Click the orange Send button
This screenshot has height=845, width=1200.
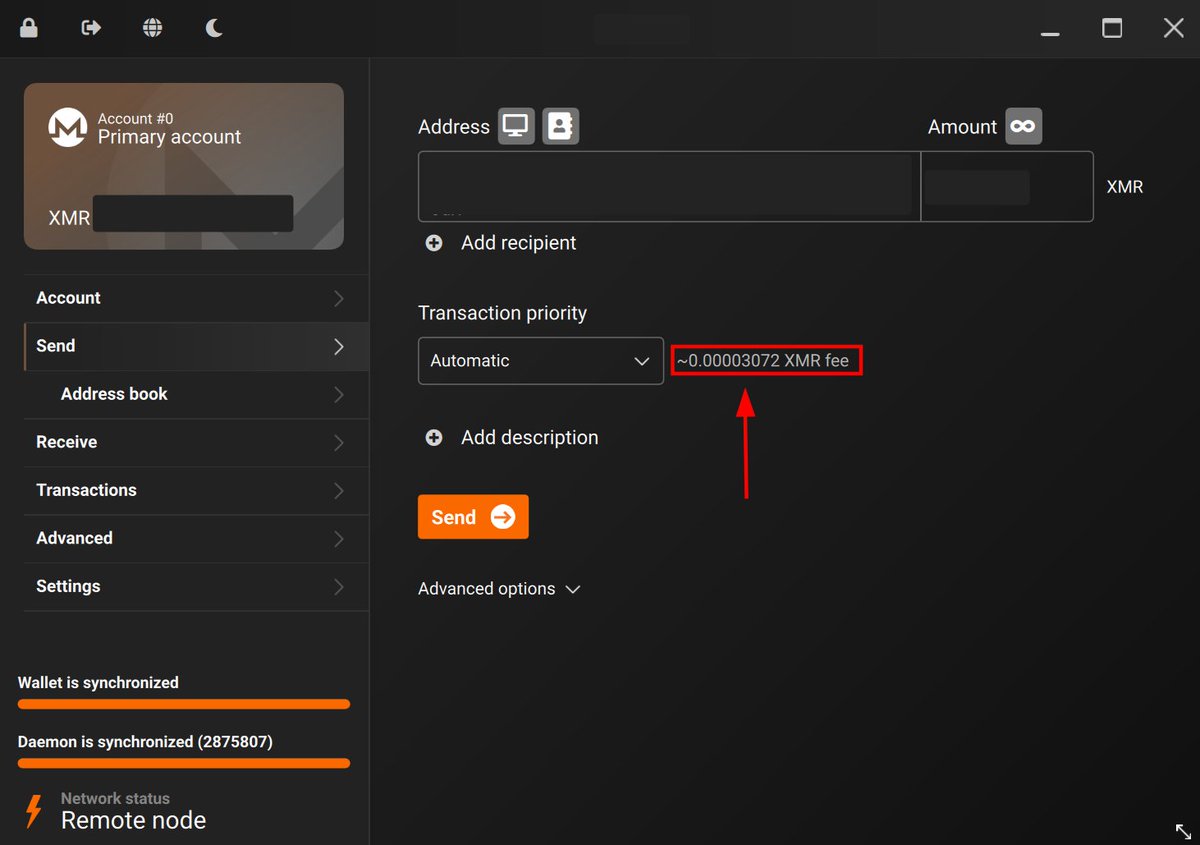[x=473, y=517]
